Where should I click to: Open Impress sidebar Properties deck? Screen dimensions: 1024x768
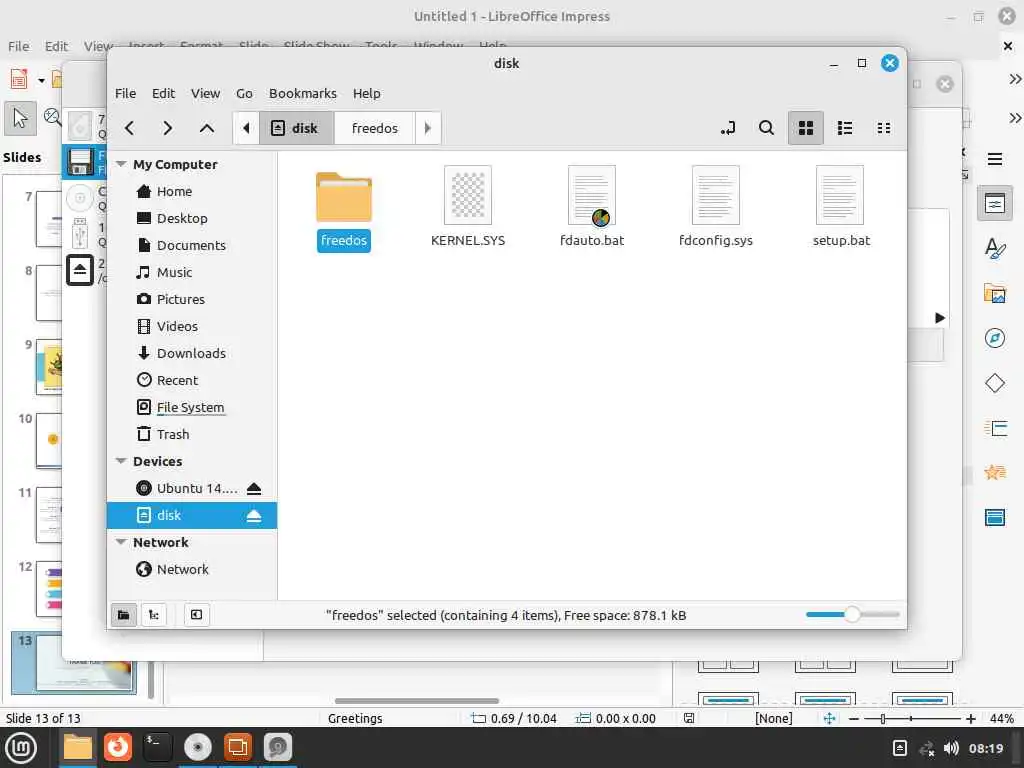coord(995,204)
